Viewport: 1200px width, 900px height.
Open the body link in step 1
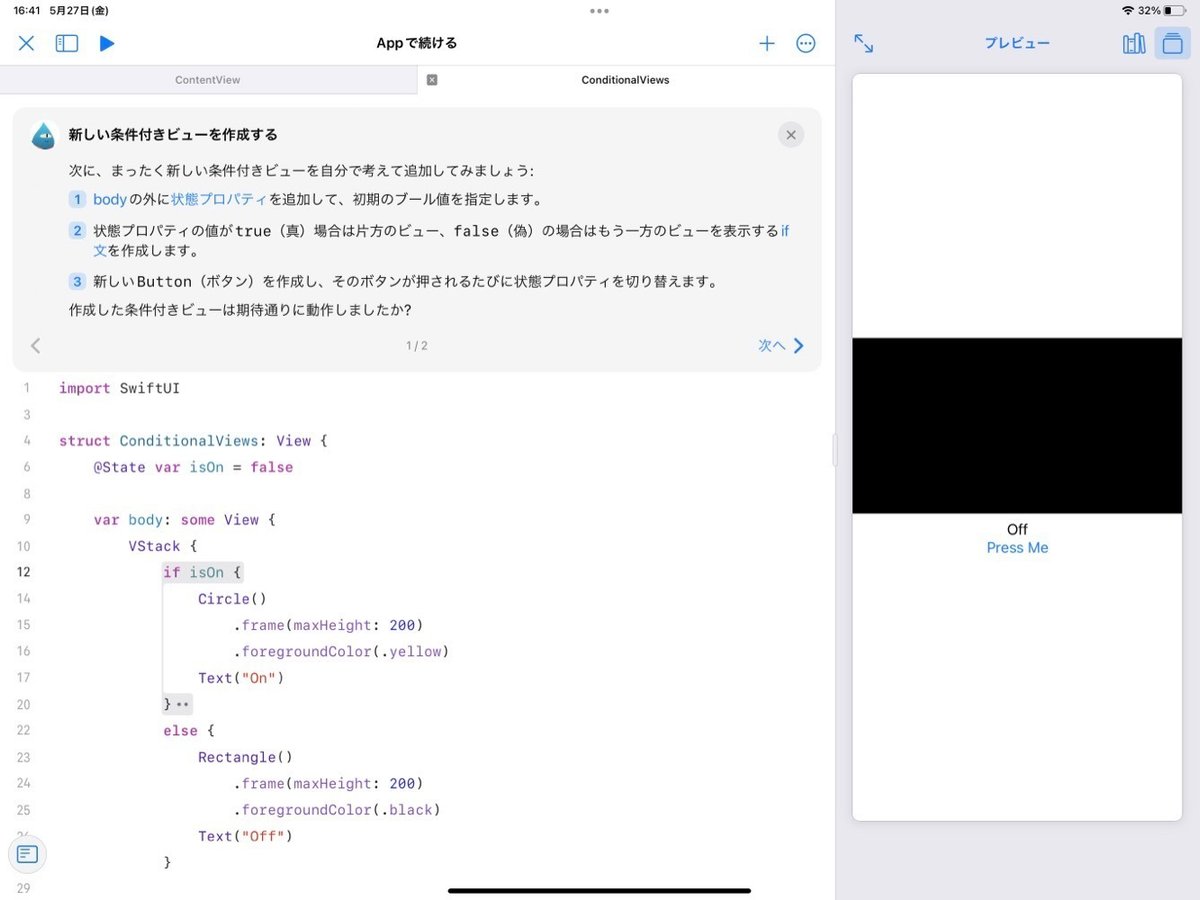[110, 199]
